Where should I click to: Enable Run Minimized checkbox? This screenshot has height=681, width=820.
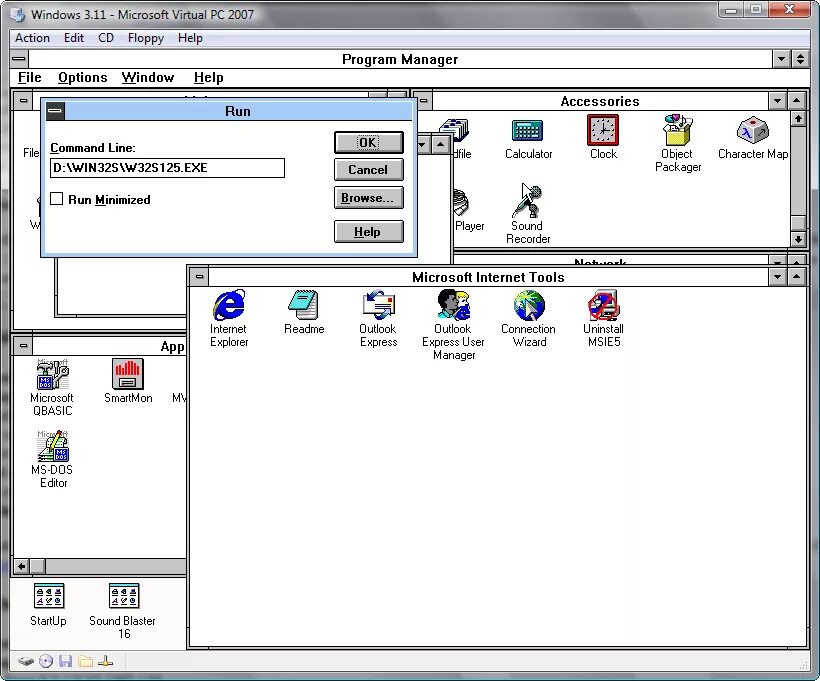coord(56,199)
